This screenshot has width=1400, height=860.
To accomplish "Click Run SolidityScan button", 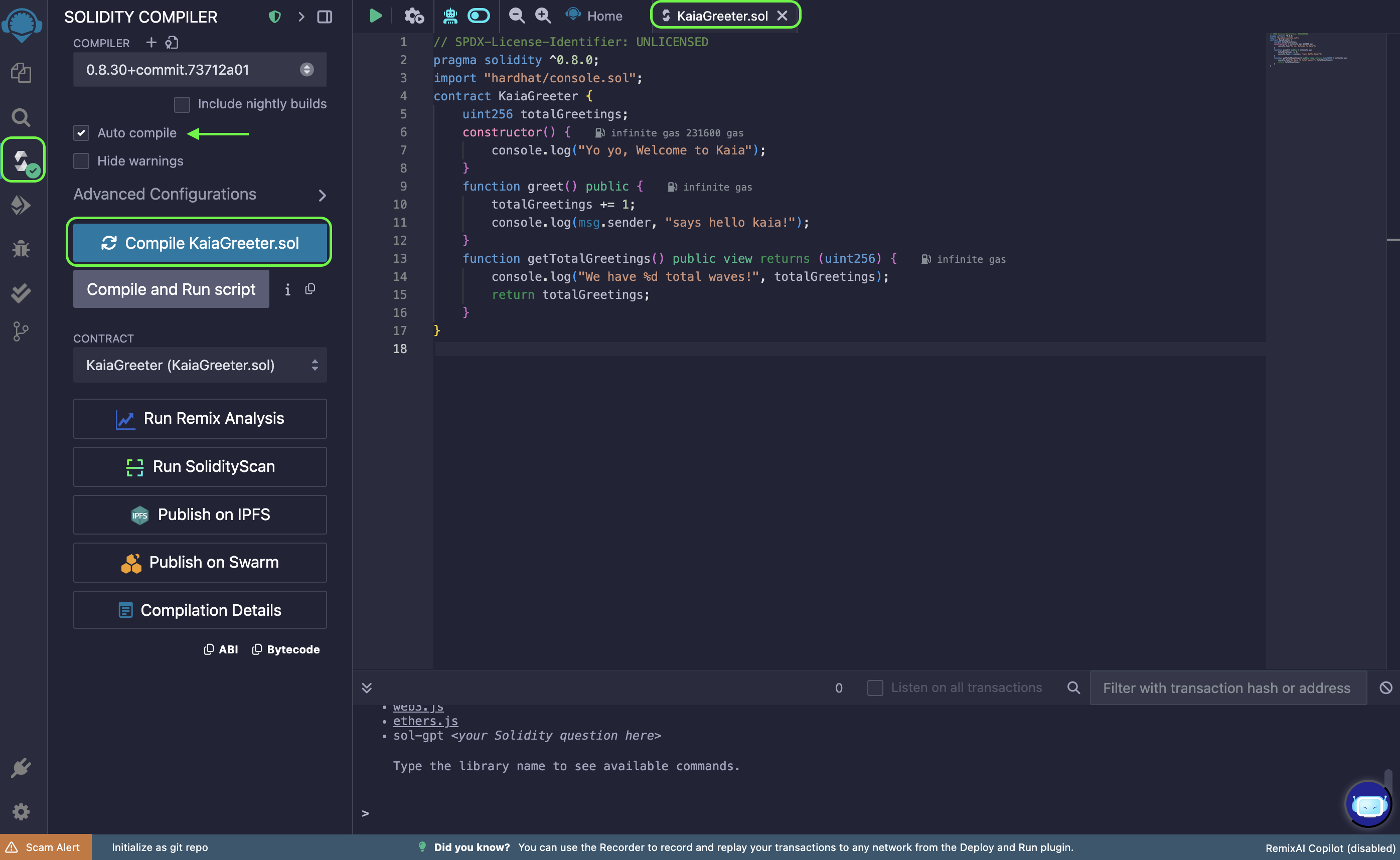I will (200, 466).
